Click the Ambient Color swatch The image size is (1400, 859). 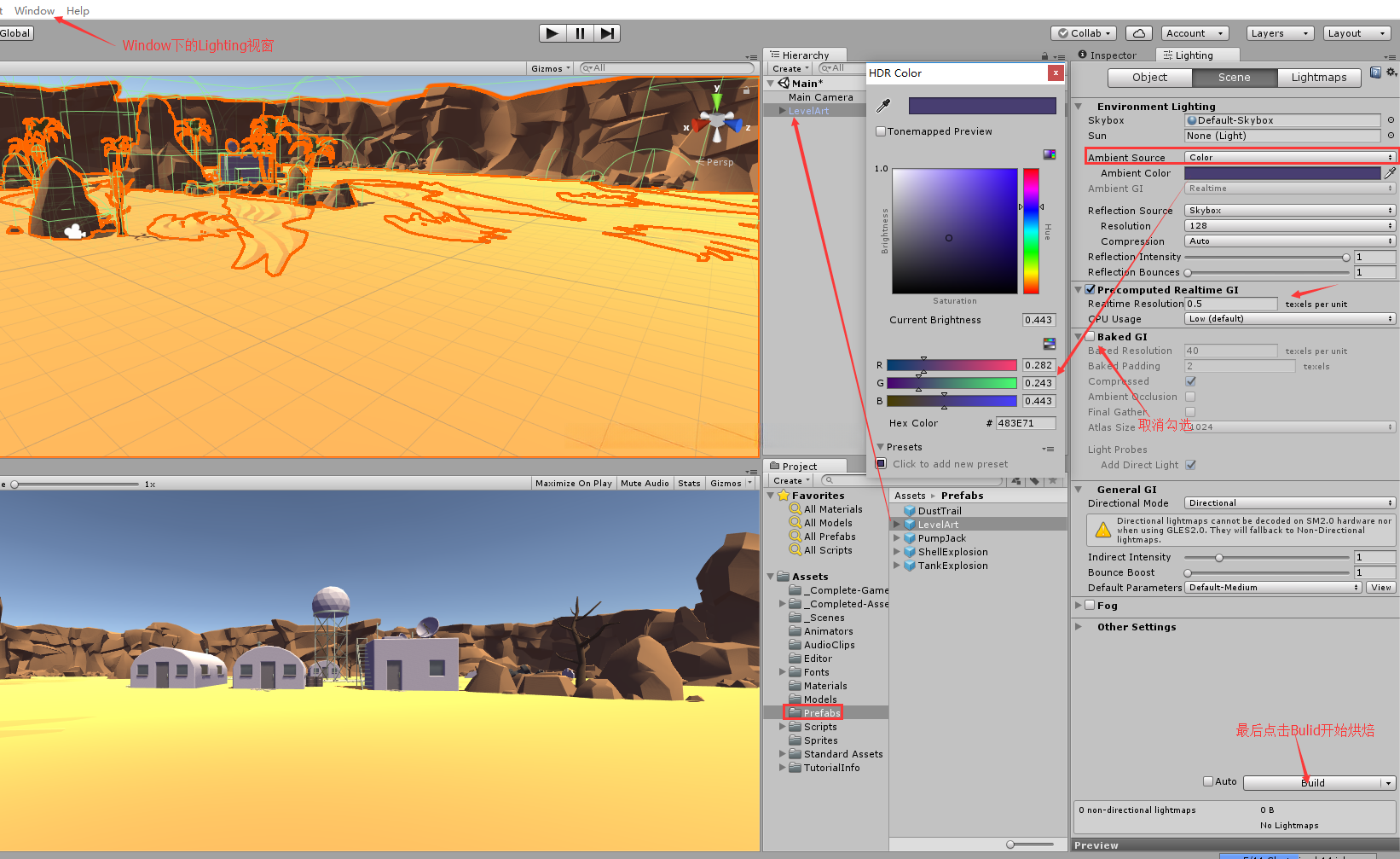coord(1281,173)
